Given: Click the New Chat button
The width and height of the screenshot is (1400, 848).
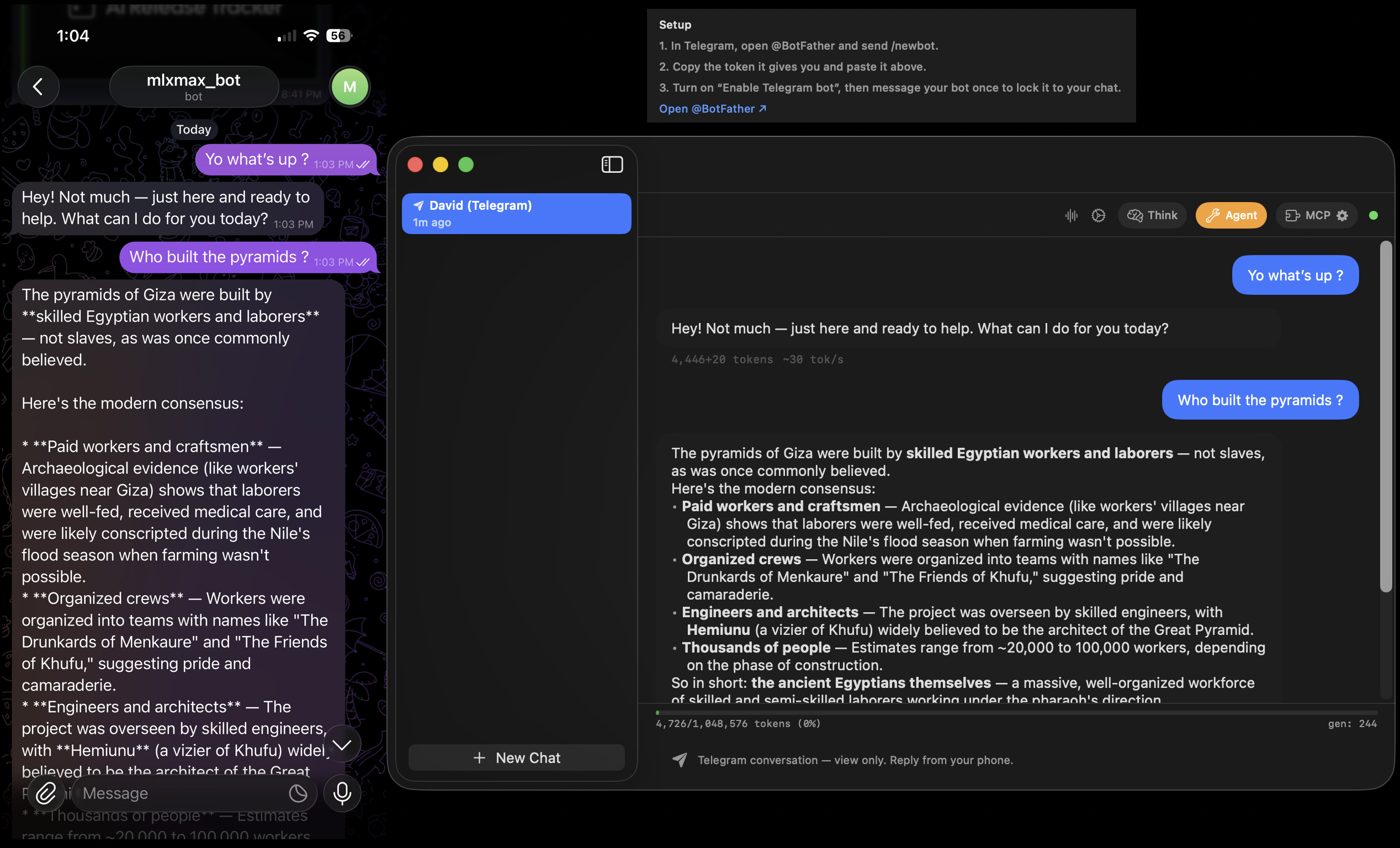Looking at the screenshot, I should pyautogui.click(x=516, y=757).
